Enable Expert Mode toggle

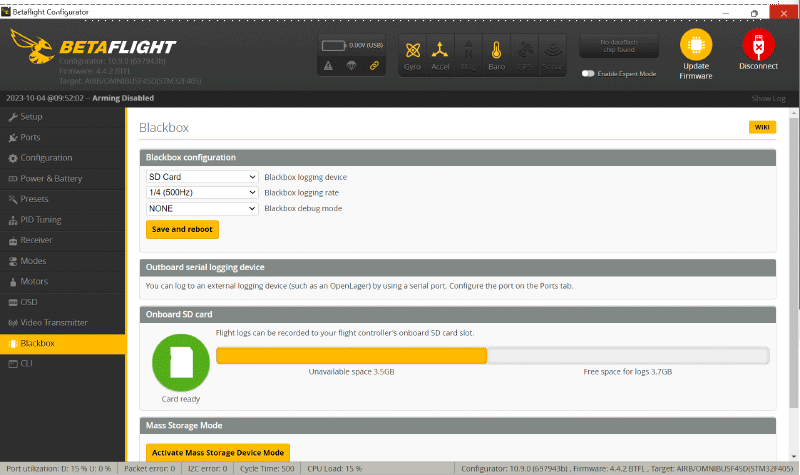[588, 73]
